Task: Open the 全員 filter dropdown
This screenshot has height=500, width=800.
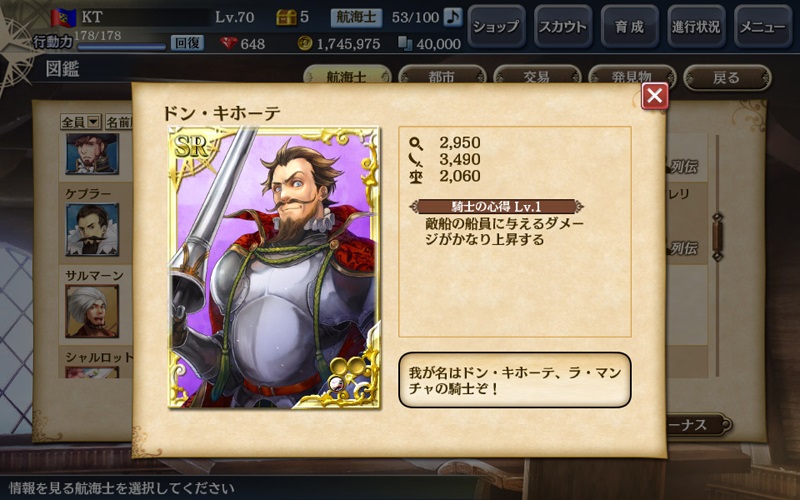Action: (x=81, y=121)
